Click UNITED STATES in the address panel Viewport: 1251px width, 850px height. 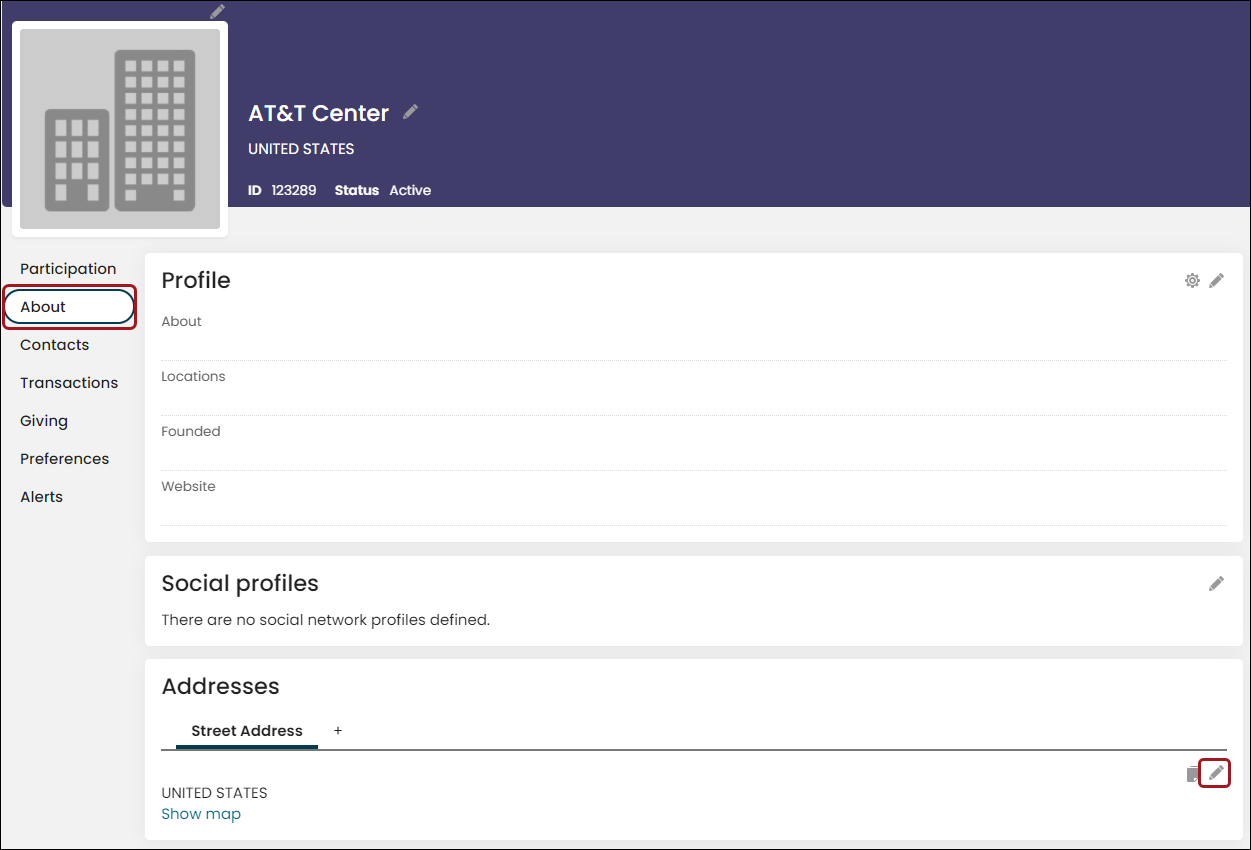(214, 793)
